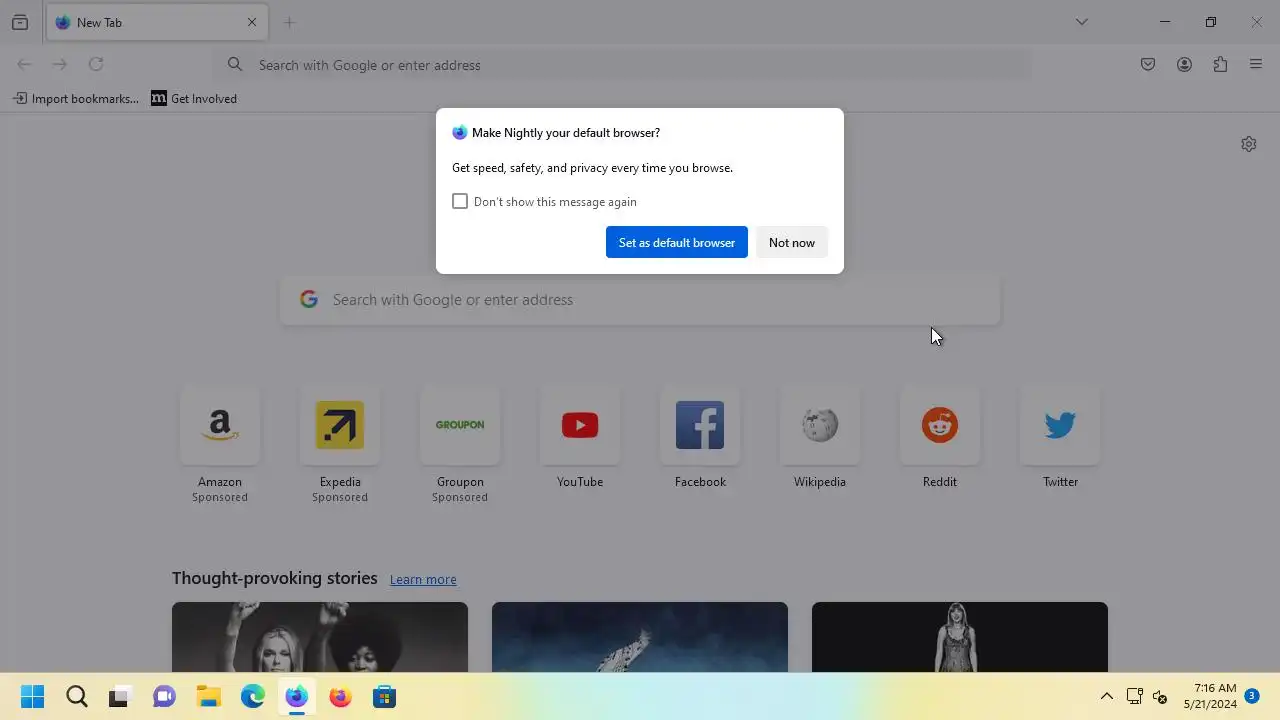Expand the list all tabs chevron
The width and height of the screenshot is (1280, 720).
[x=1081, y=22]
